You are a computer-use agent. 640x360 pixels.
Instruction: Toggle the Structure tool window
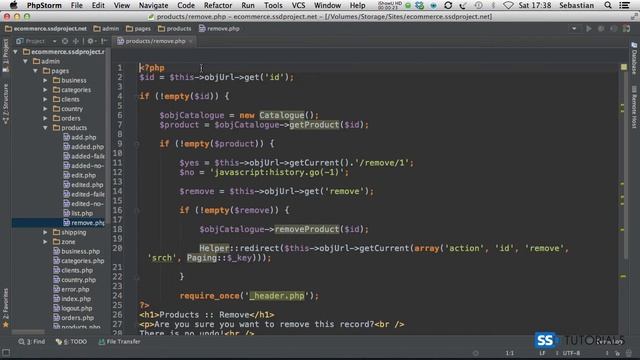pos(5,104)
